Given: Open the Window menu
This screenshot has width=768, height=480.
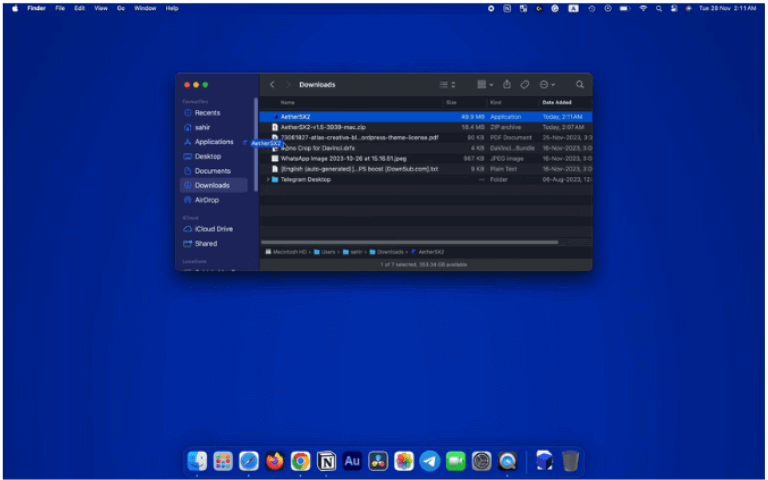Looking at the screenshot, I should 145,8.
